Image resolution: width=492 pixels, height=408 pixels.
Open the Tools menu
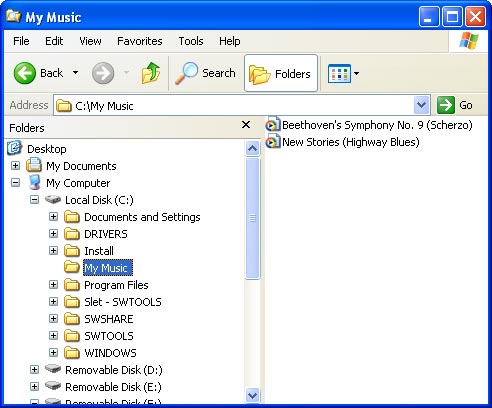(x=191, y=41)
